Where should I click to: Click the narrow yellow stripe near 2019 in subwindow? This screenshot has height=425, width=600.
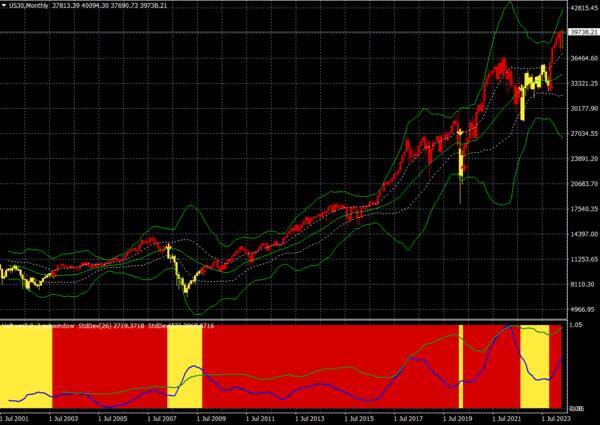click(x=461, y=366)
